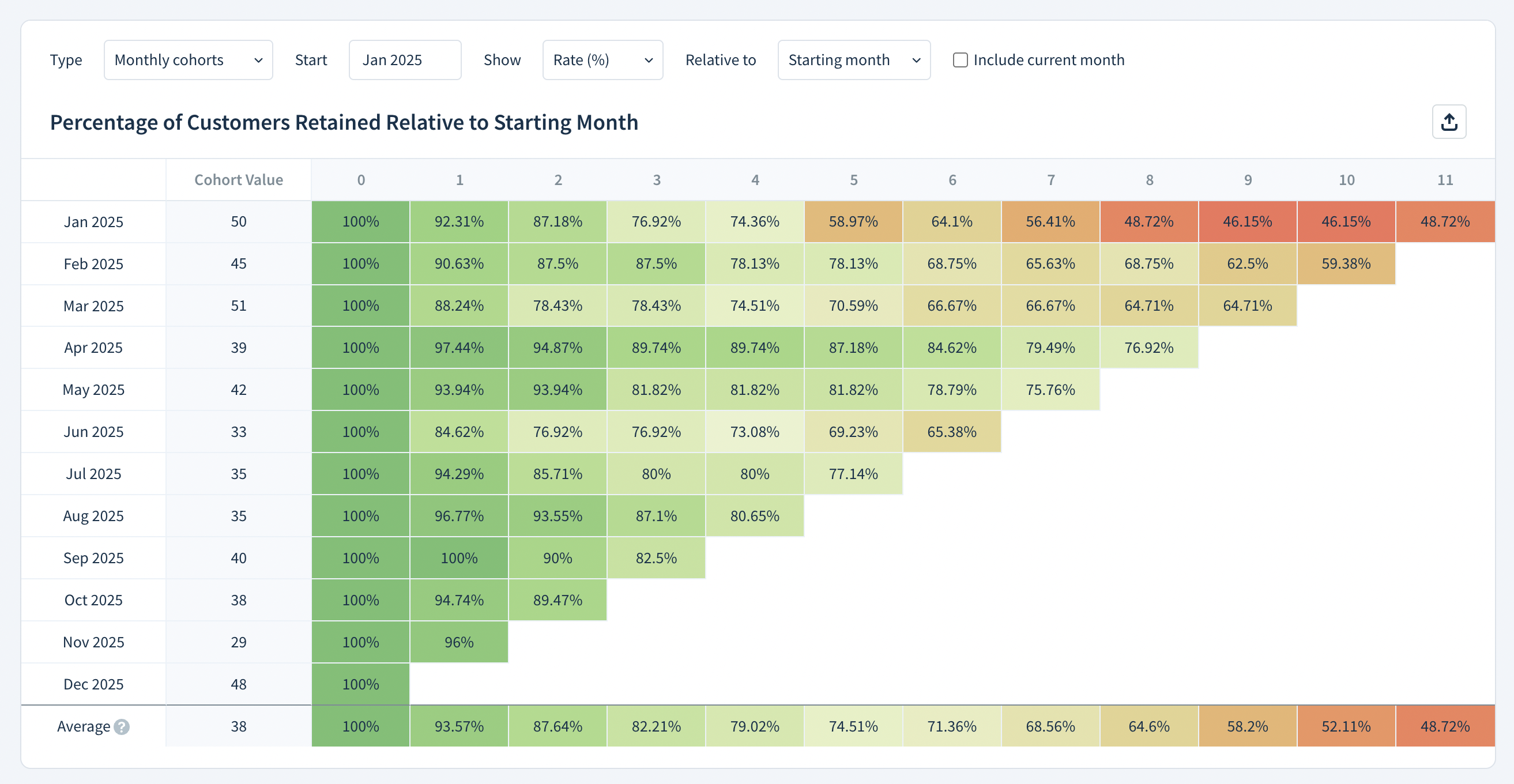1514x784 pixels.
Task: Click the 48.72% cell in month 11
Action: pyautogui.click(x=1445, y=221)
